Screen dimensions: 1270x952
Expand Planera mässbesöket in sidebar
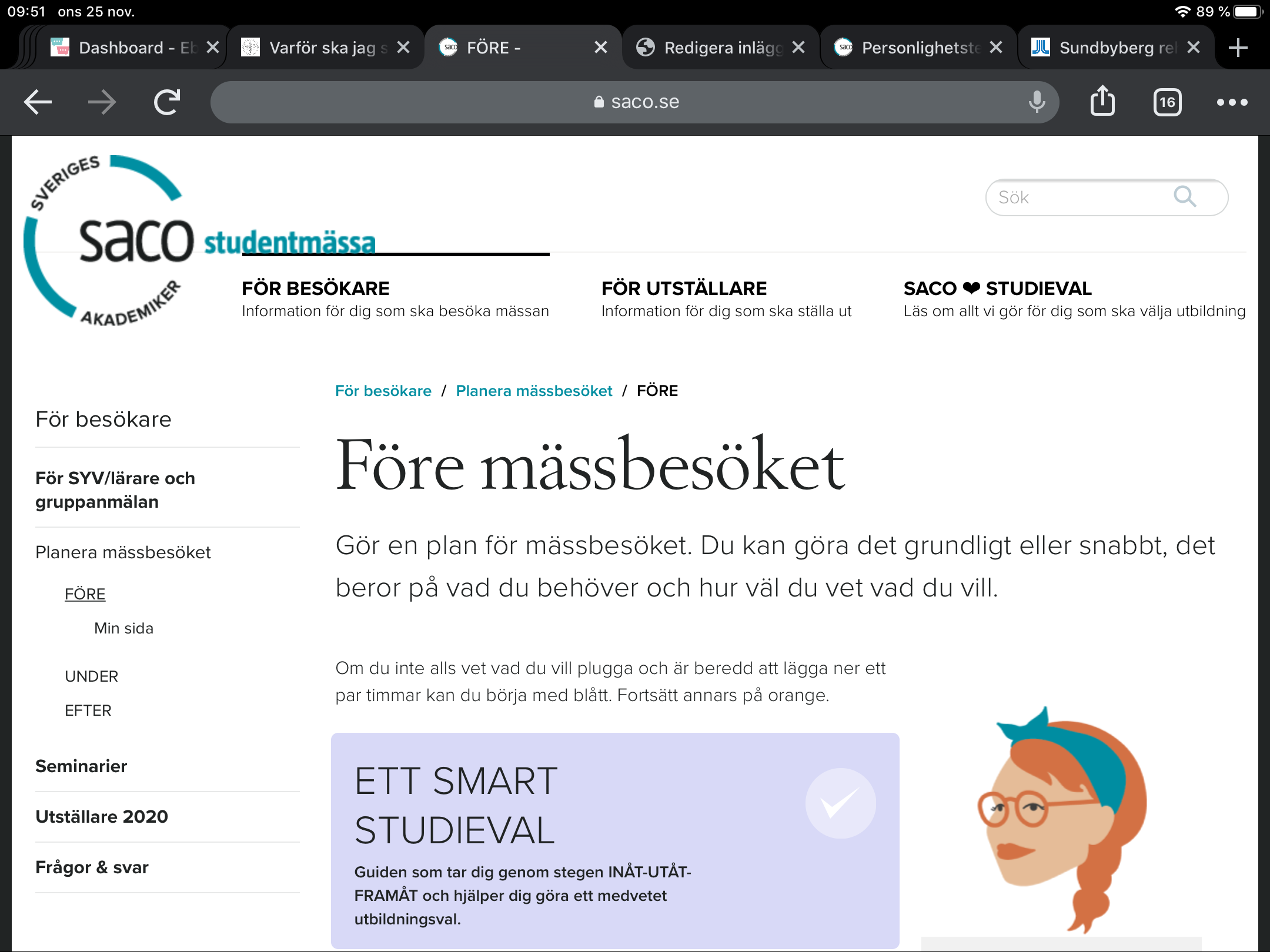(x=123, y=552)
